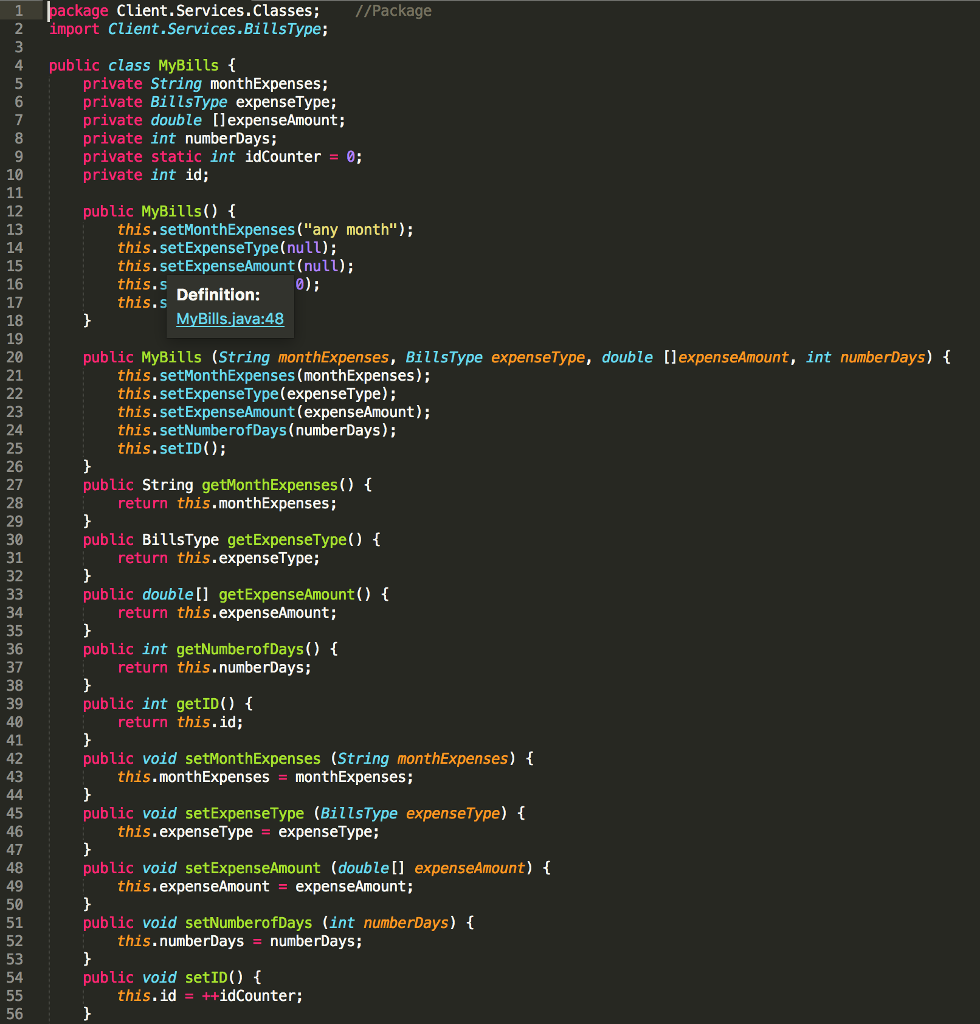Open the MyBills.java:48 definition link

pyautogui.click(x=229, y=318)
